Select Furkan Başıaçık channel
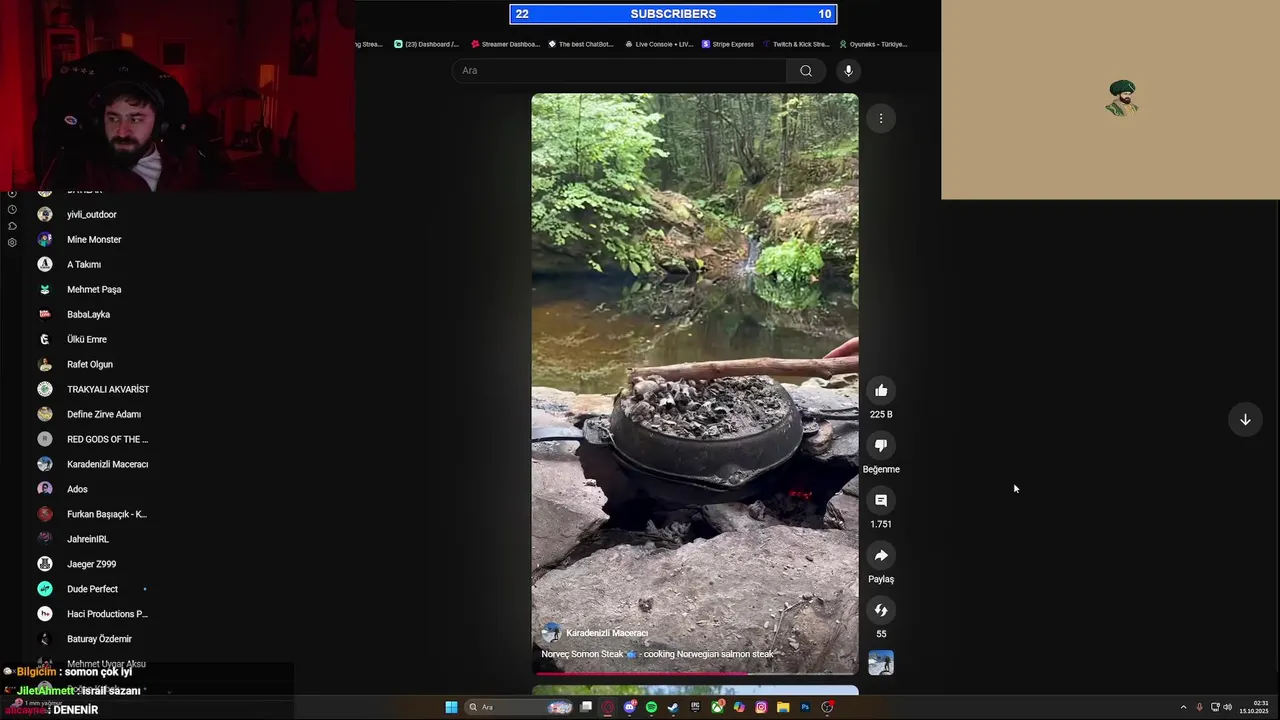The width and height of the screenshot is (1280, 720). (107, 514)
